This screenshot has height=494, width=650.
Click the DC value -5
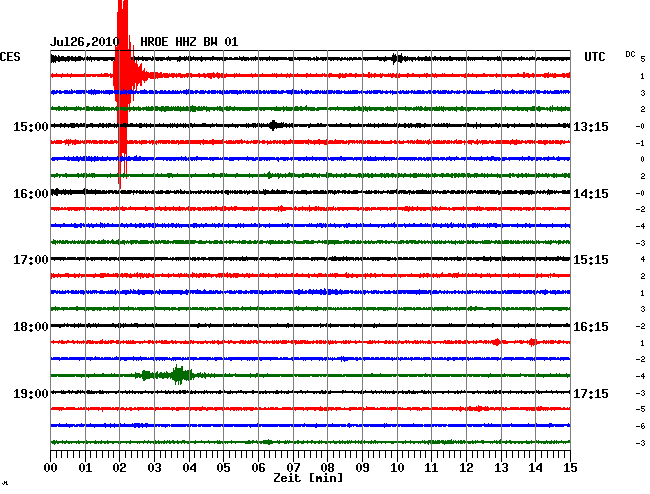640,409
